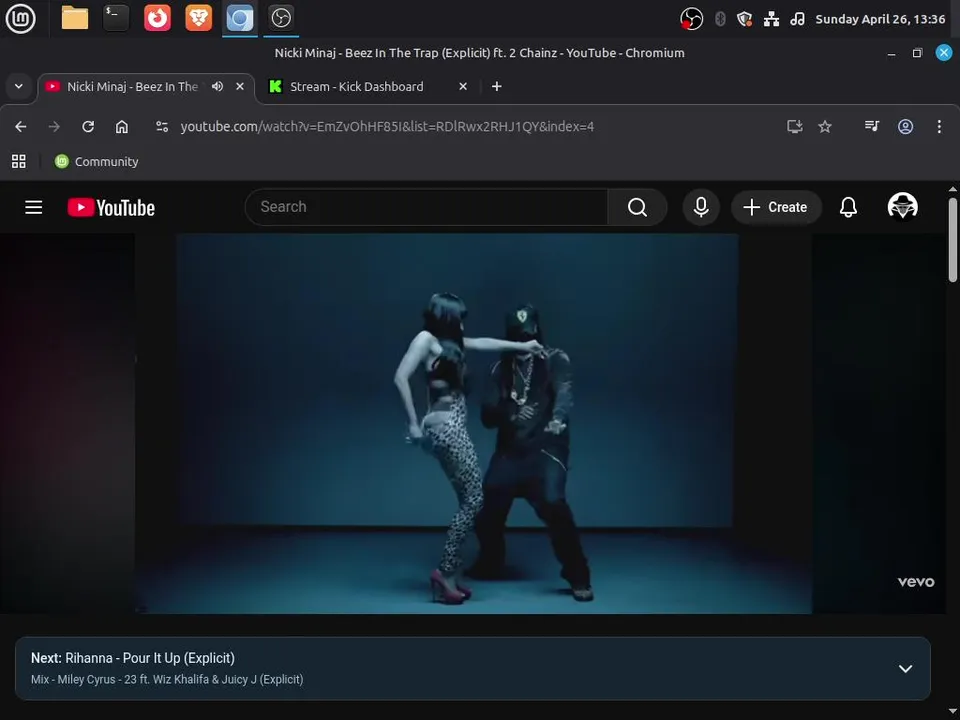Open the Terminal from the panel

116,18
